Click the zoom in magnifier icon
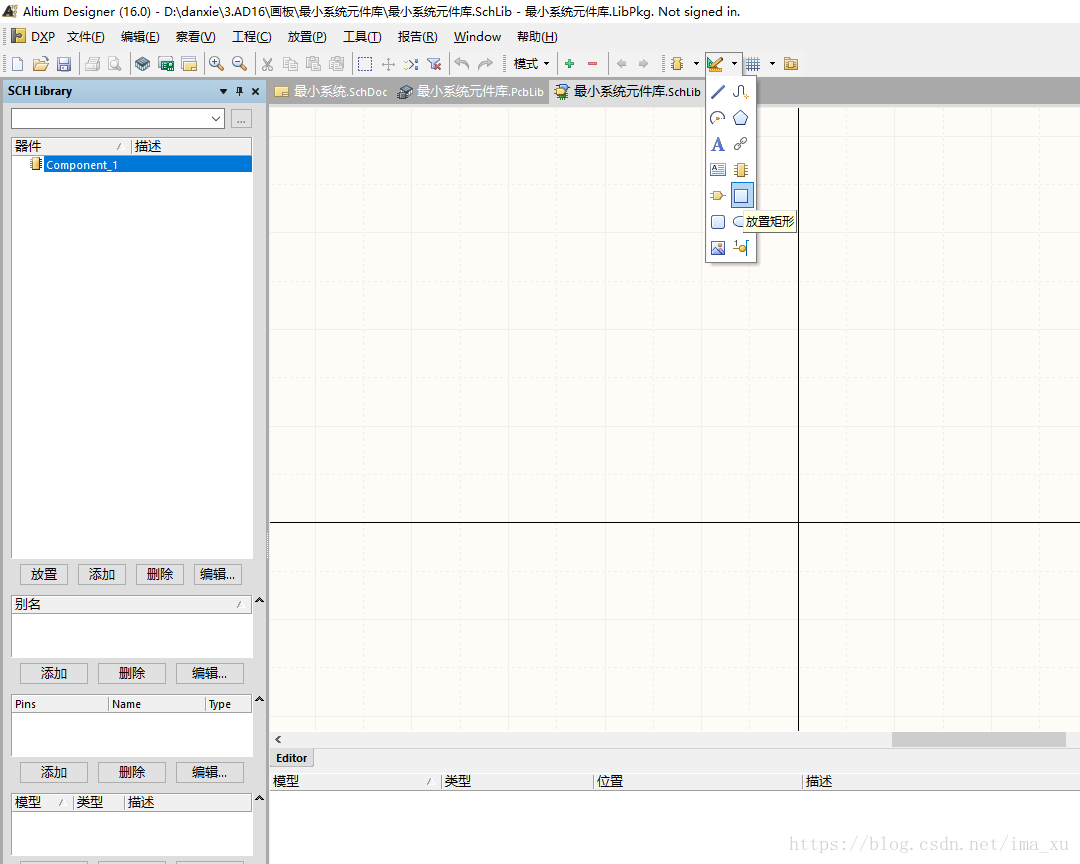 pyautogui.click(x=216, y=64)
